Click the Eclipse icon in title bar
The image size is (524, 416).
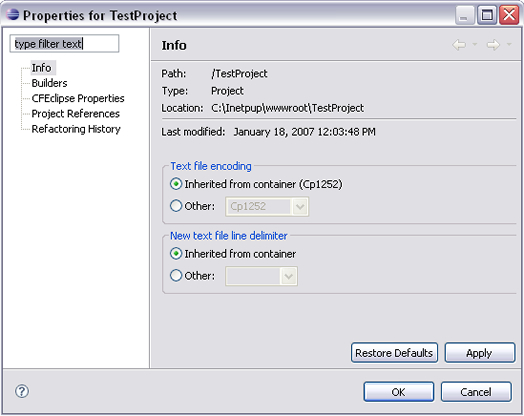[13, 15]
